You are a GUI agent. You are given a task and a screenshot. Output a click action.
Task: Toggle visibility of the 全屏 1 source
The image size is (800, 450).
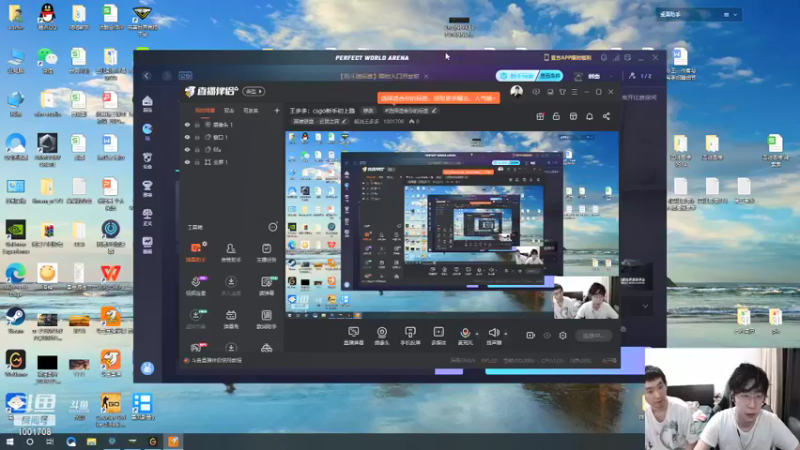point(187,162)
